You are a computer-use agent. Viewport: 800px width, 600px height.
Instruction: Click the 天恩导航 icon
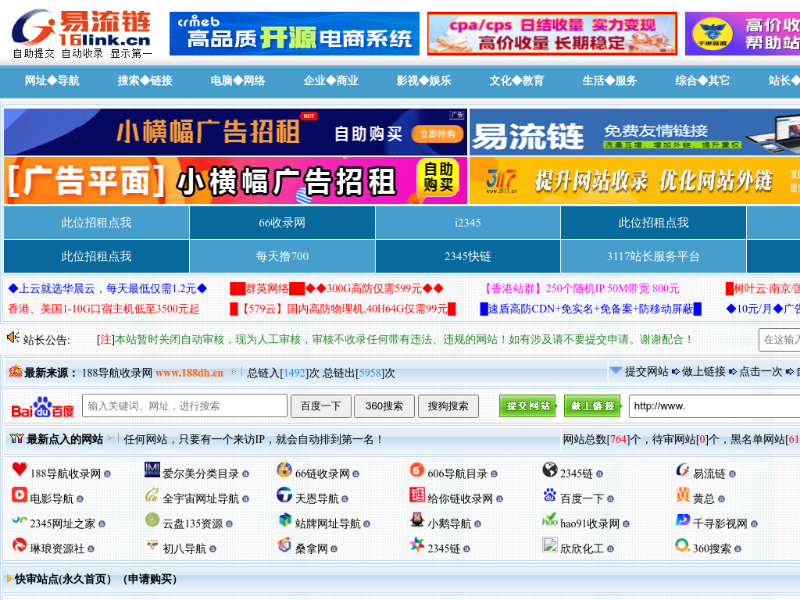click(284, 494)
